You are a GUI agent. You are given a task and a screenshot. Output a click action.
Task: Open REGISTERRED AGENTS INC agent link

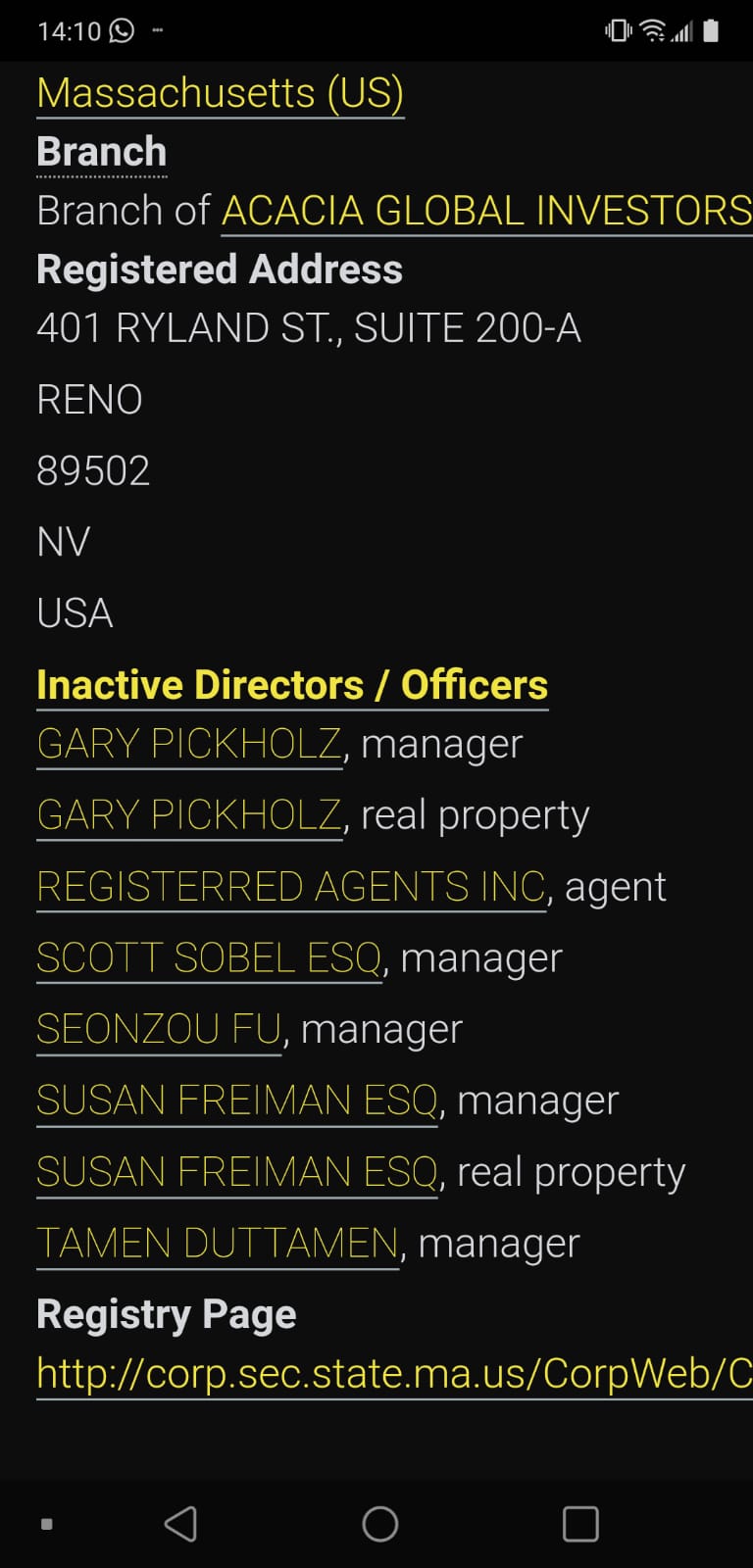pos(290,887)
